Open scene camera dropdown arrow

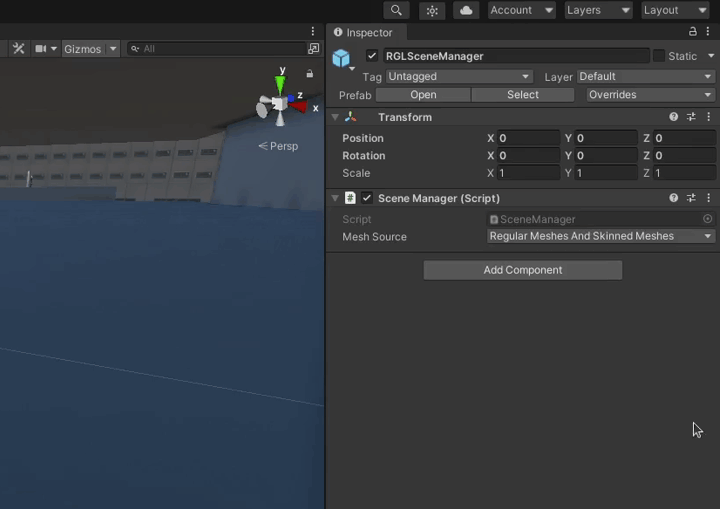[54, 49]
